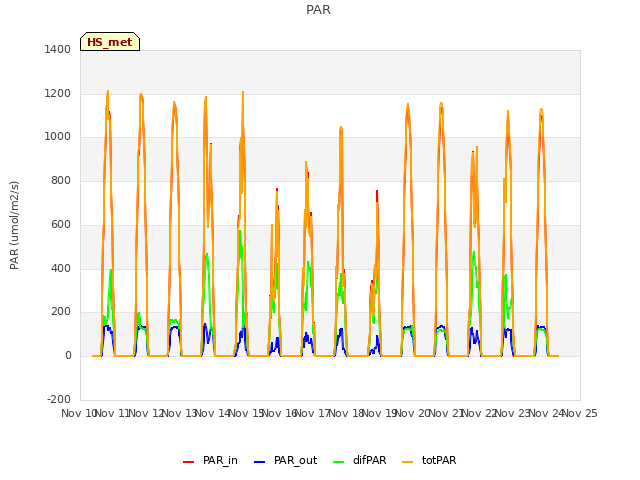Click the orange totPAR legend swatch

[x=408, y=462]
